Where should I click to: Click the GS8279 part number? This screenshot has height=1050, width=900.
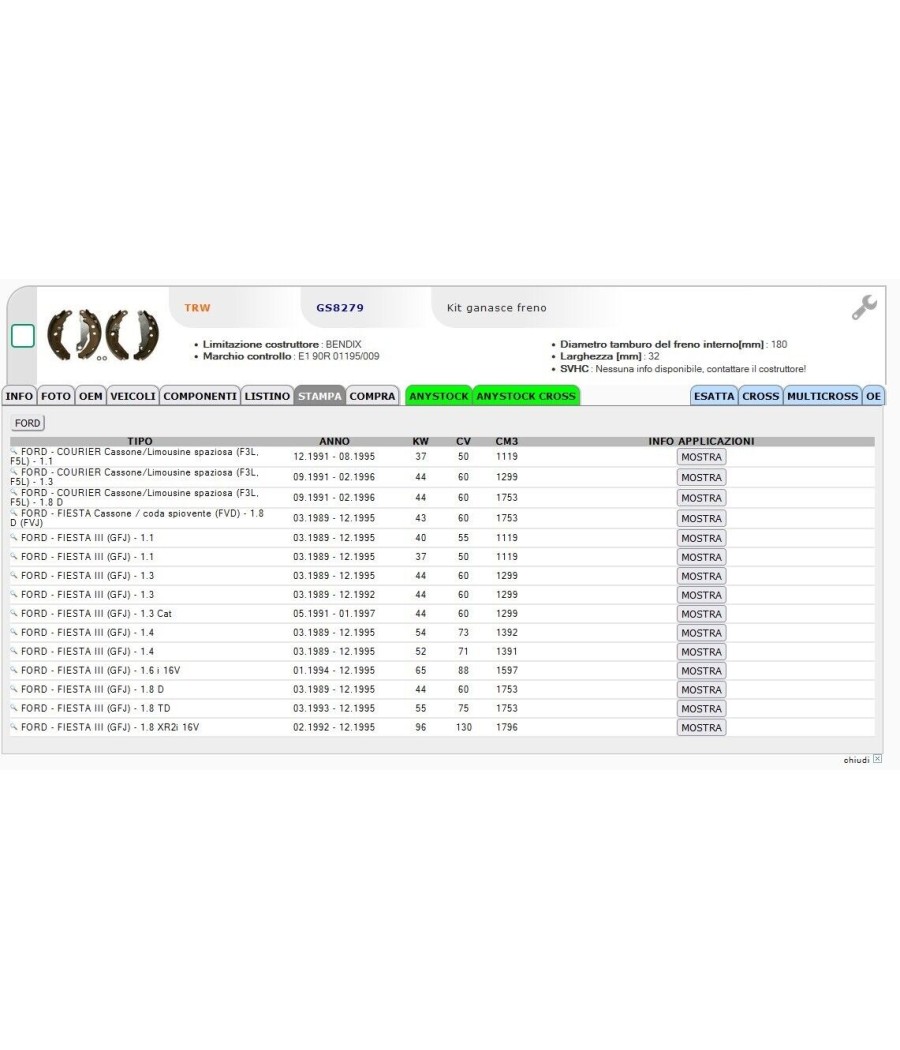coord(340,308)
